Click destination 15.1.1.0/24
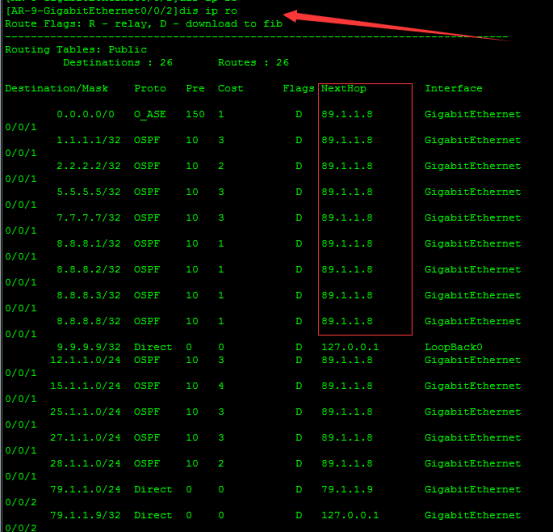554x532 pixels. pos(86,386)
